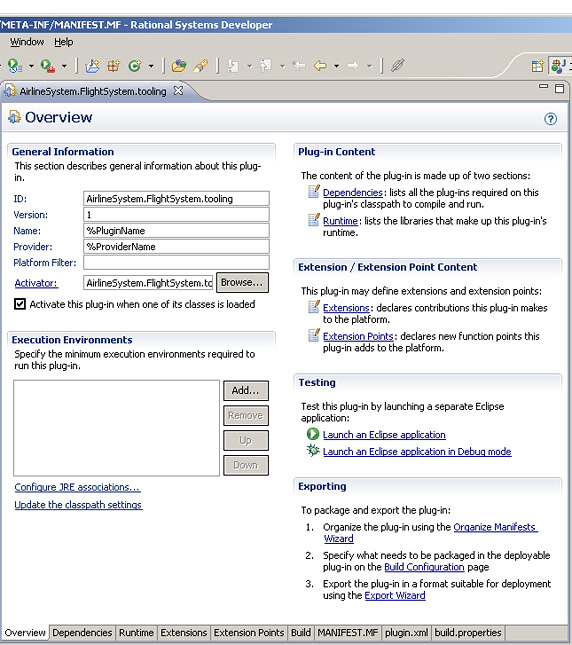
Task: Click Launch an Eclipse application in Debug mode
Action: point(417,451)
